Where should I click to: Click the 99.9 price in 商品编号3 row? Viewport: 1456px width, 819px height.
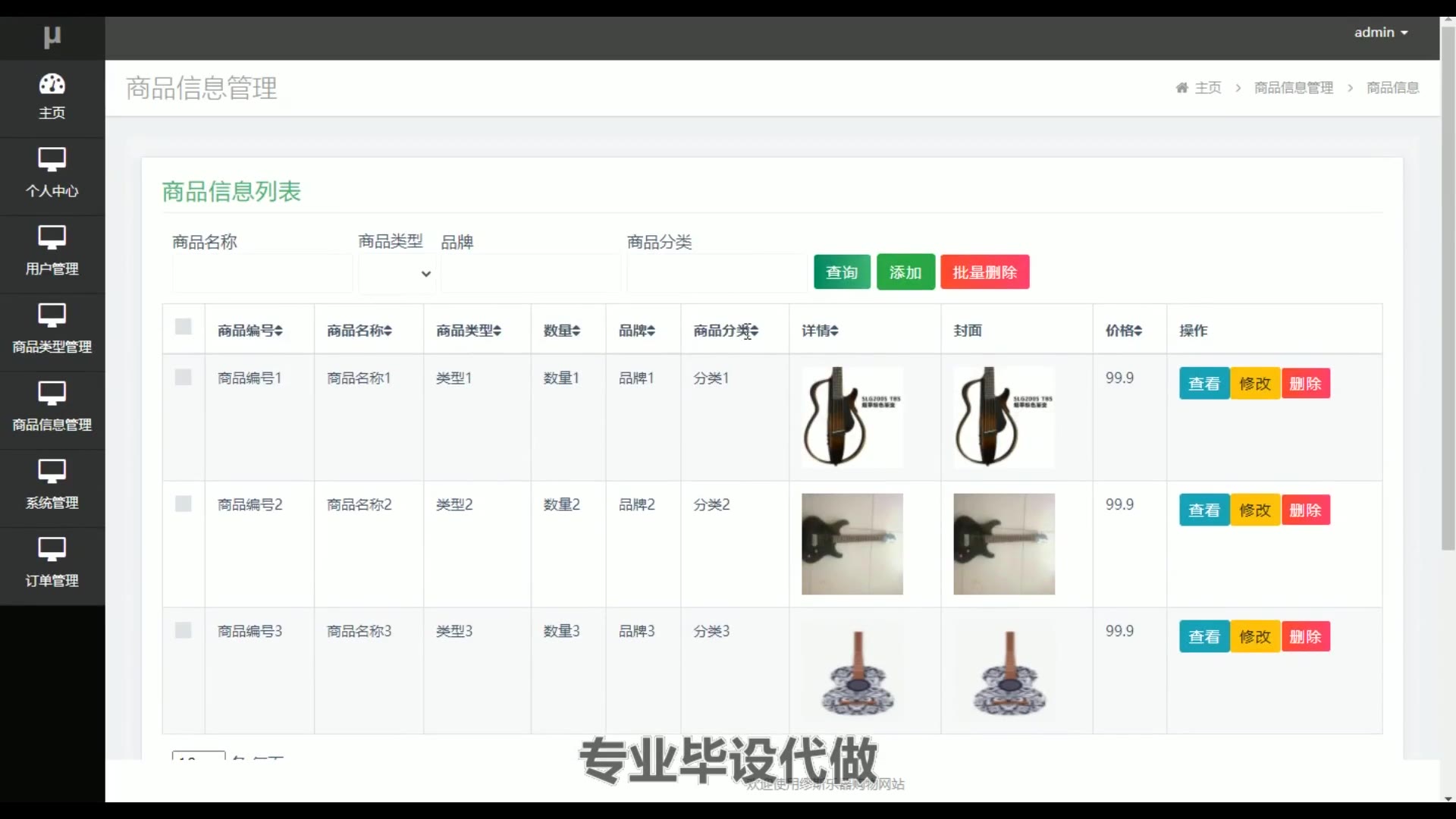pos(1119,631)
